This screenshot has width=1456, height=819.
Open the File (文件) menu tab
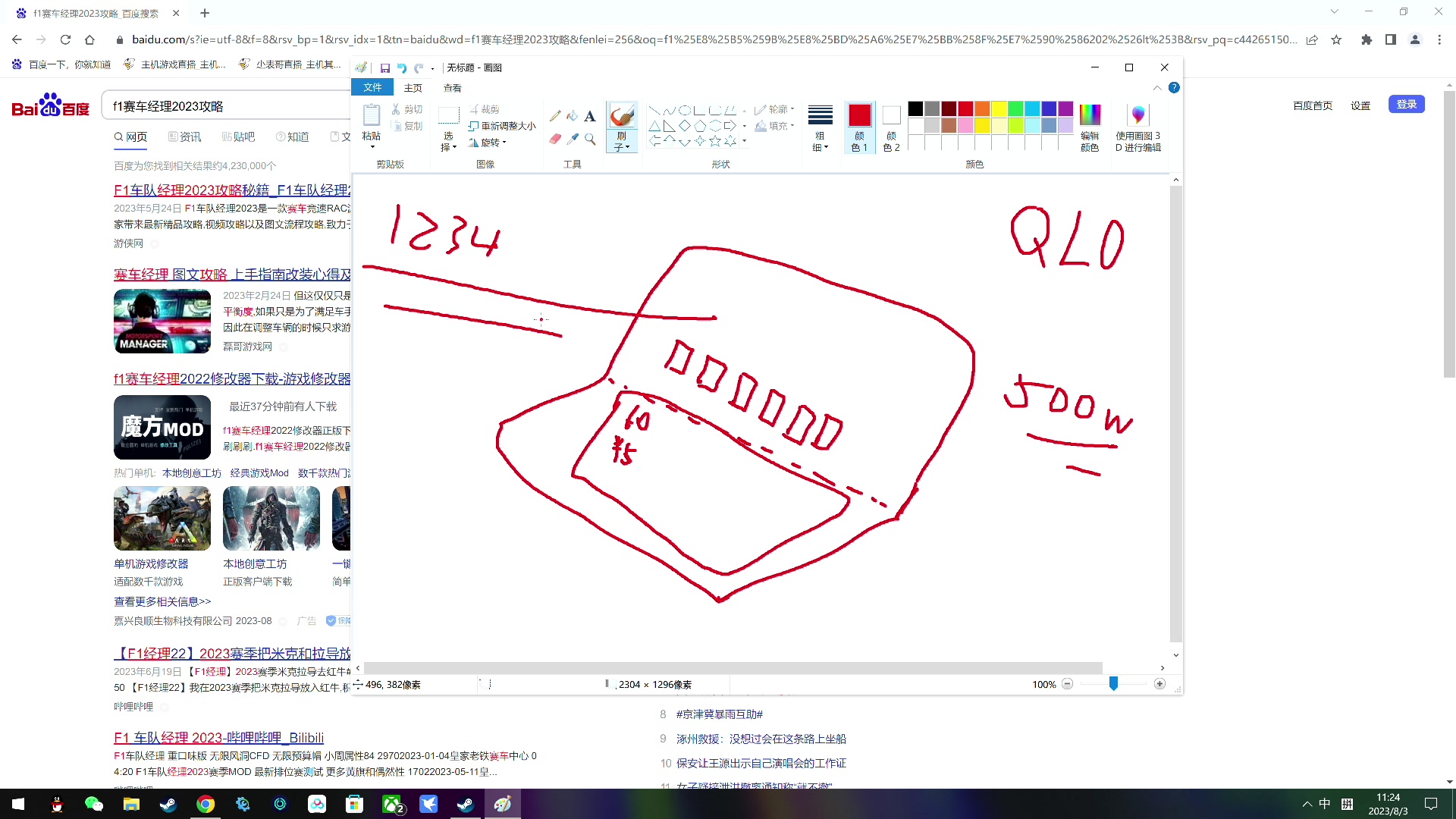click(x=372, y=88)
